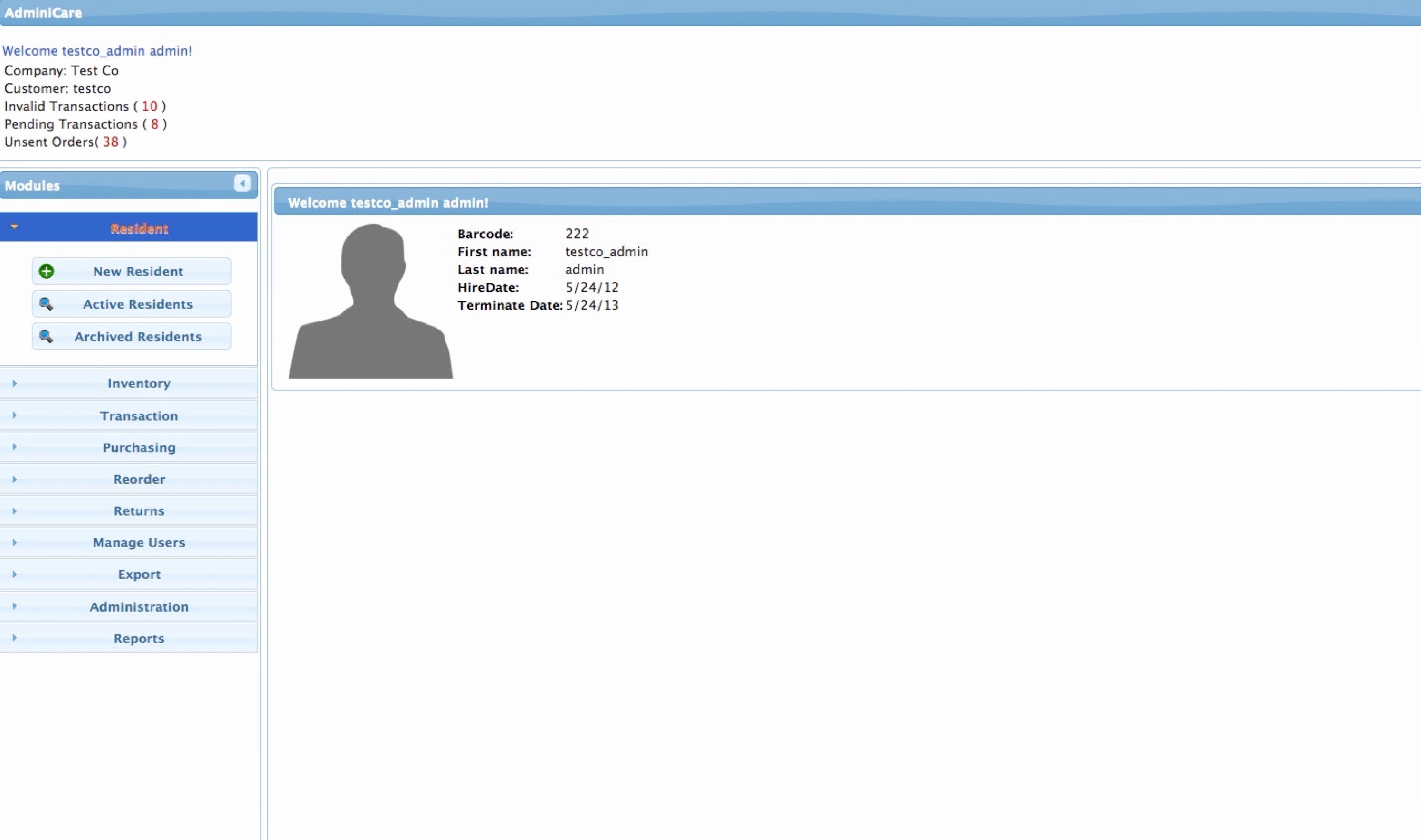The image size is (1421, 840).
Task: Open the Reports module
Action: pos(139,639)
